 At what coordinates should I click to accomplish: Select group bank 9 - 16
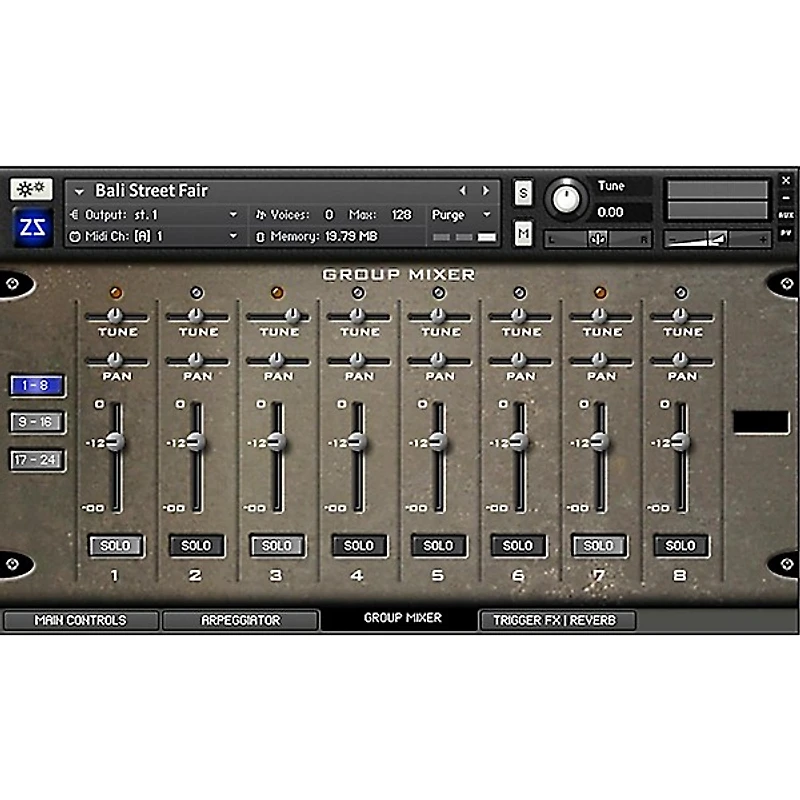36,422
